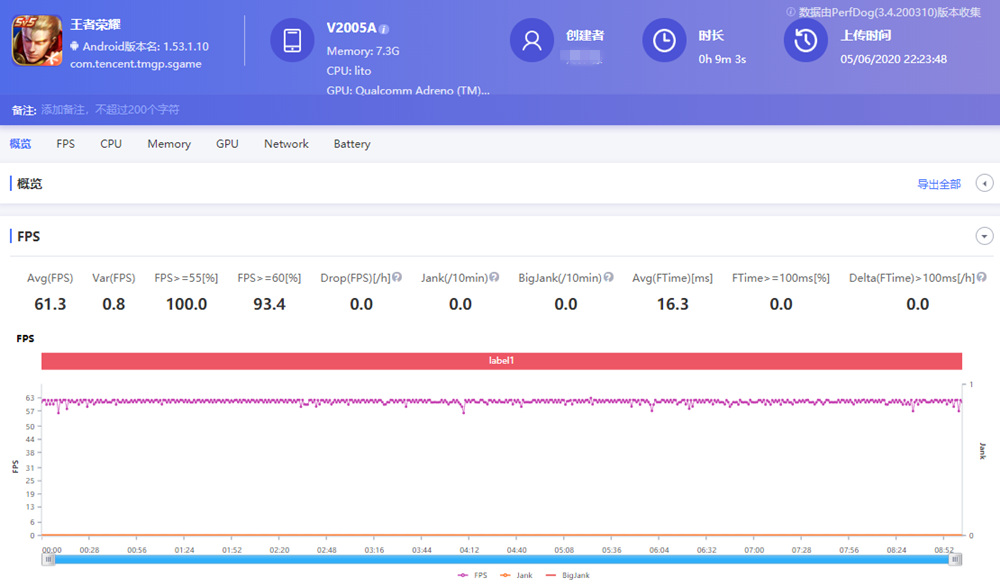Image resolution: width=1000 pixels, height=586 pixels.
Task: Click the collapse arrow next to 导出全部
Action: point(983,184)
